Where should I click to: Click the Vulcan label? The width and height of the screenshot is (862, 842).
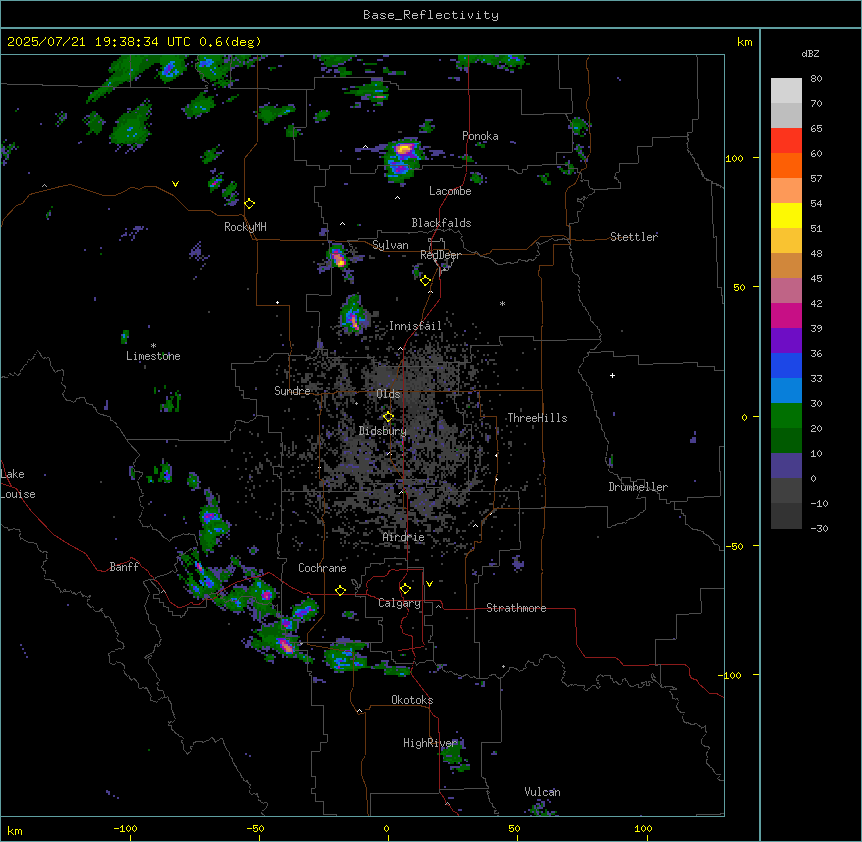pyautogui.click(x=543, y=792)
